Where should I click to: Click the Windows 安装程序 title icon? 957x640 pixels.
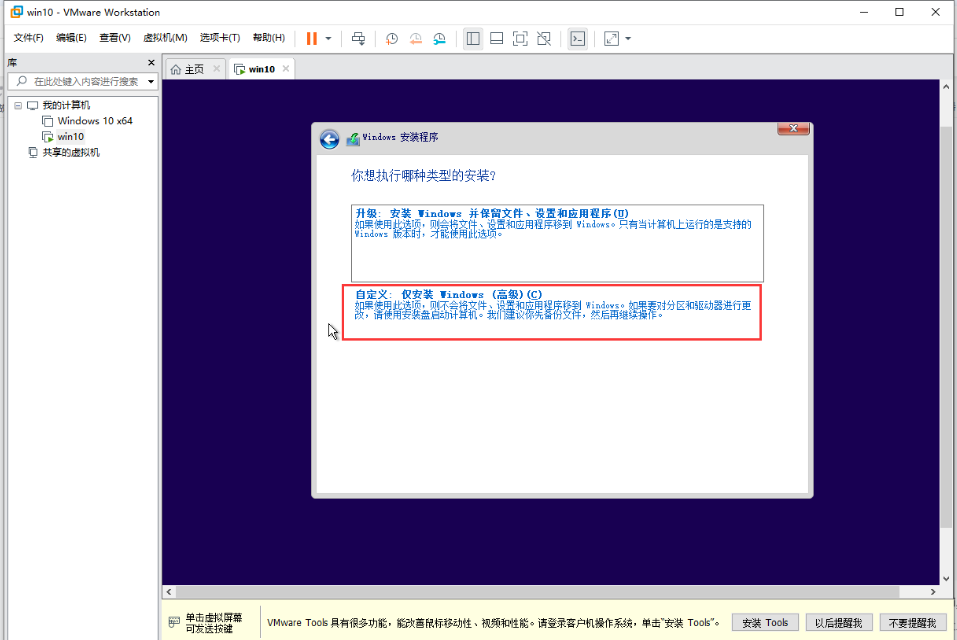353,139
